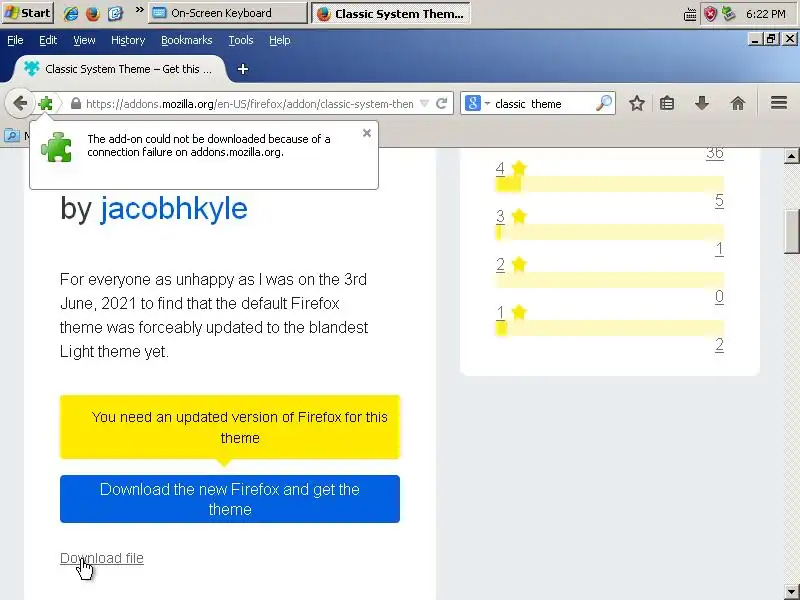This screenshot has height=600, width=800.
Task: Click Download the new Firefox button
Action: pyautogui.click(x=230, y=499)
